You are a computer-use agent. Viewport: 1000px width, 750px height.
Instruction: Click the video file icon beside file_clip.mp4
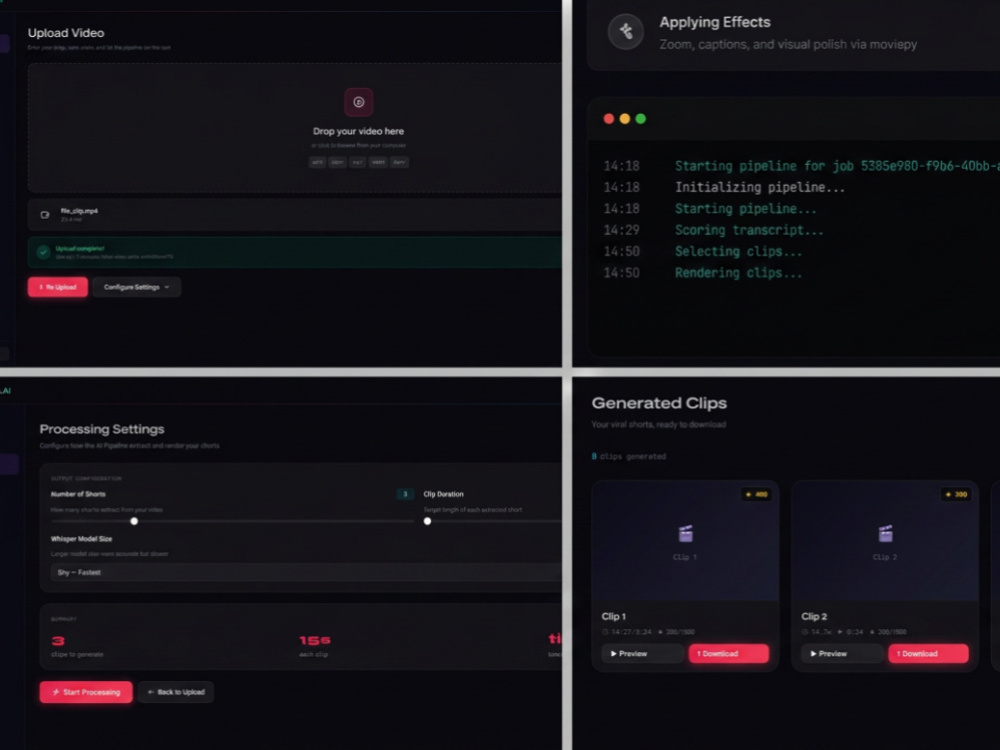tap(45, 215)
